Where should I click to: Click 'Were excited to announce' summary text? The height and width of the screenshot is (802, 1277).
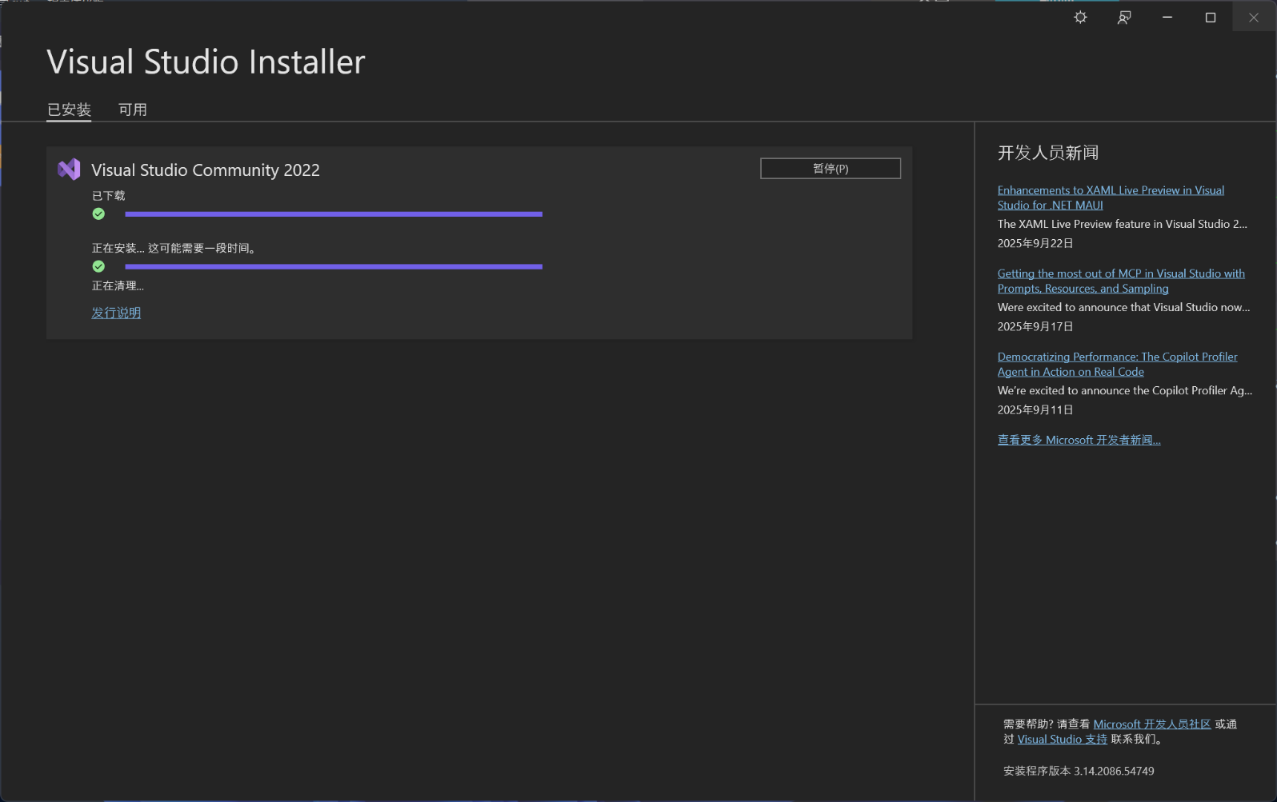coord(1123,307)
